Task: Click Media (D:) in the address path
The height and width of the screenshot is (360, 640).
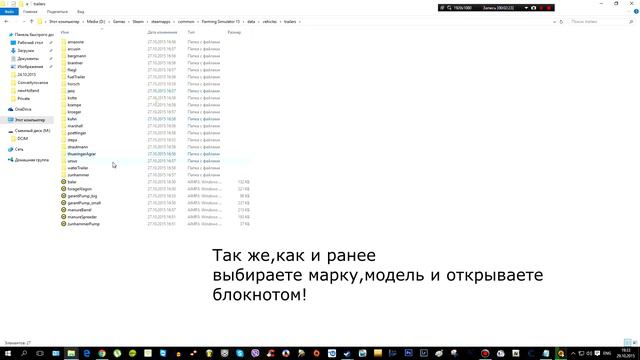Action: pos(96,22)
